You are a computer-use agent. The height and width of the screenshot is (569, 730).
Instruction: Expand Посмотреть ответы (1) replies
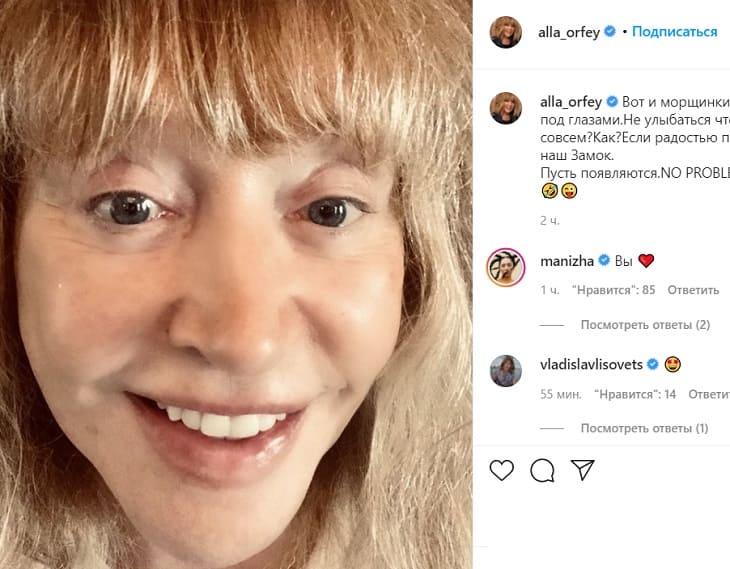pos(644,429)
